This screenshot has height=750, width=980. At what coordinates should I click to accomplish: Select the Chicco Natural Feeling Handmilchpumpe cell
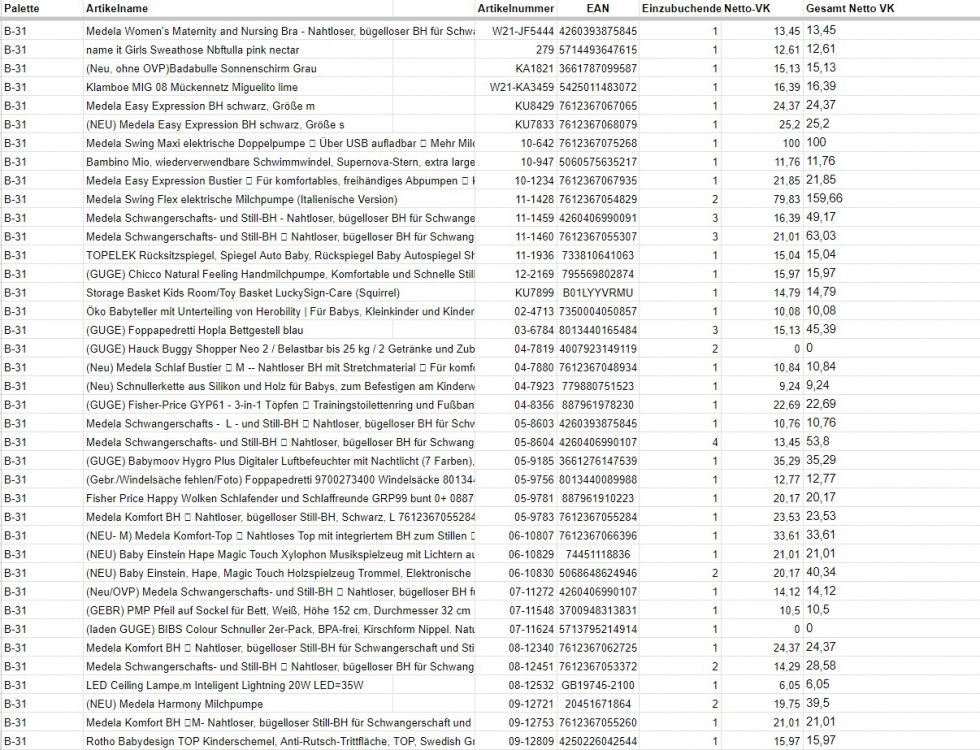(x=280, y=274)
